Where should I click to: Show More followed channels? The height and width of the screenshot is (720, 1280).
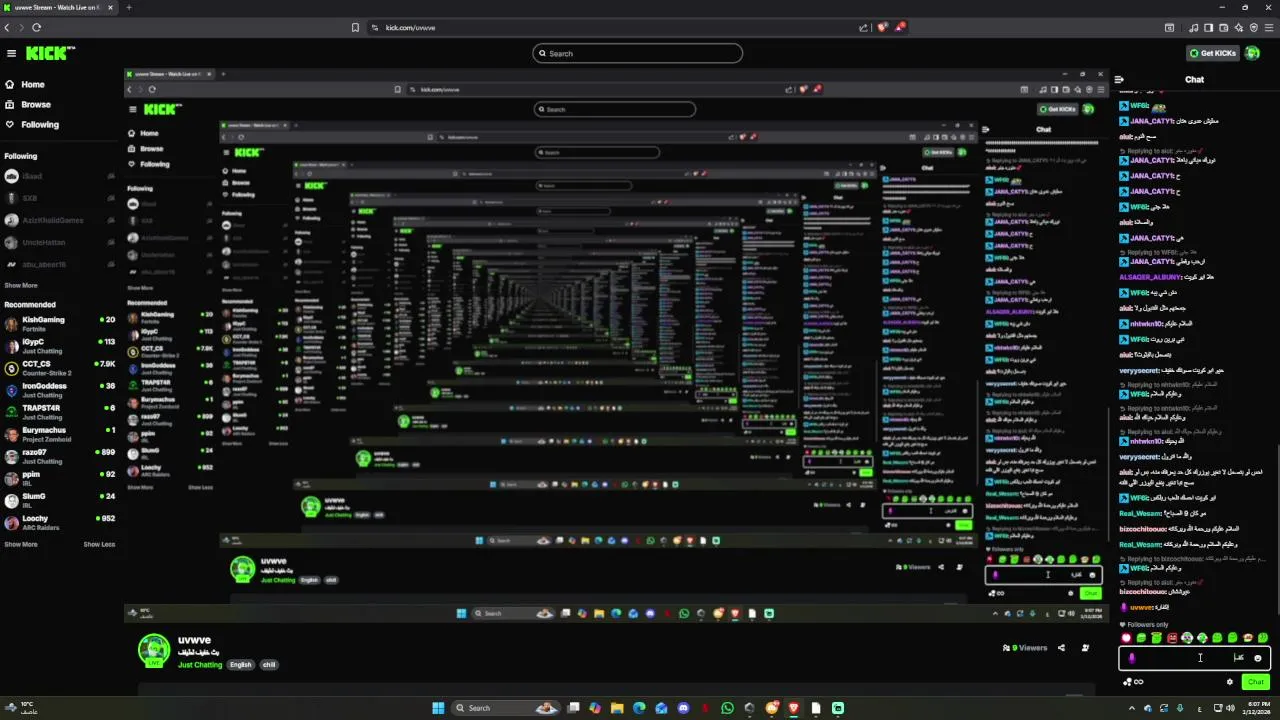tap(21, 285)
